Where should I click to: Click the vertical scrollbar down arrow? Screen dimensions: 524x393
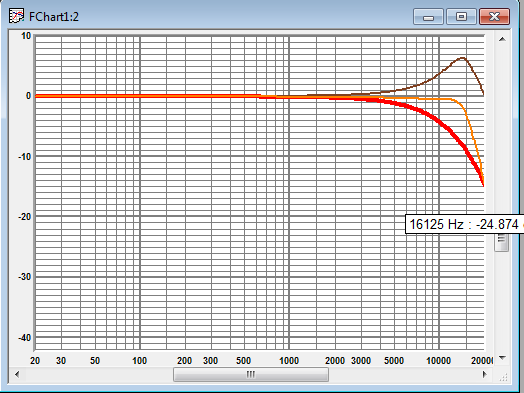click(x=502, y=358)
